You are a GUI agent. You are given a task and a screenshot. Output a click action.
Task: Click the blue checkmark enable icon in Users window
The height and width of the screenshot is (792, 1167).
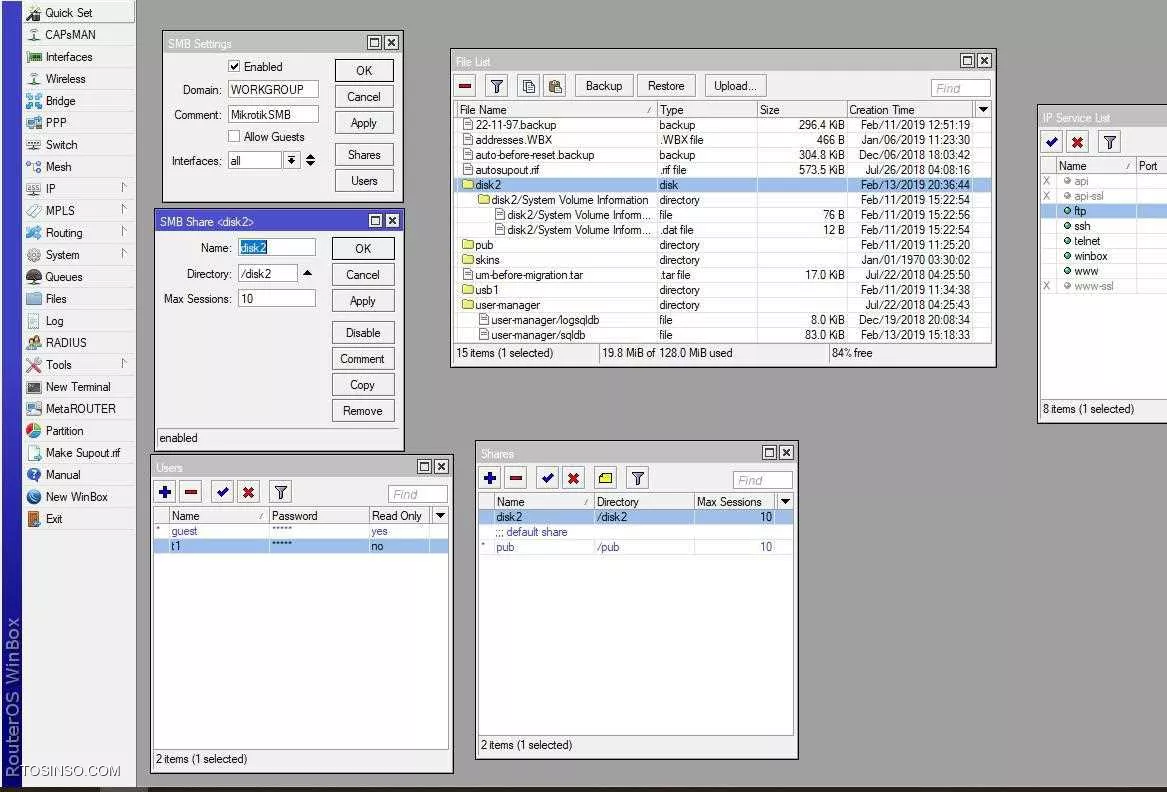[x=223, y=492]
